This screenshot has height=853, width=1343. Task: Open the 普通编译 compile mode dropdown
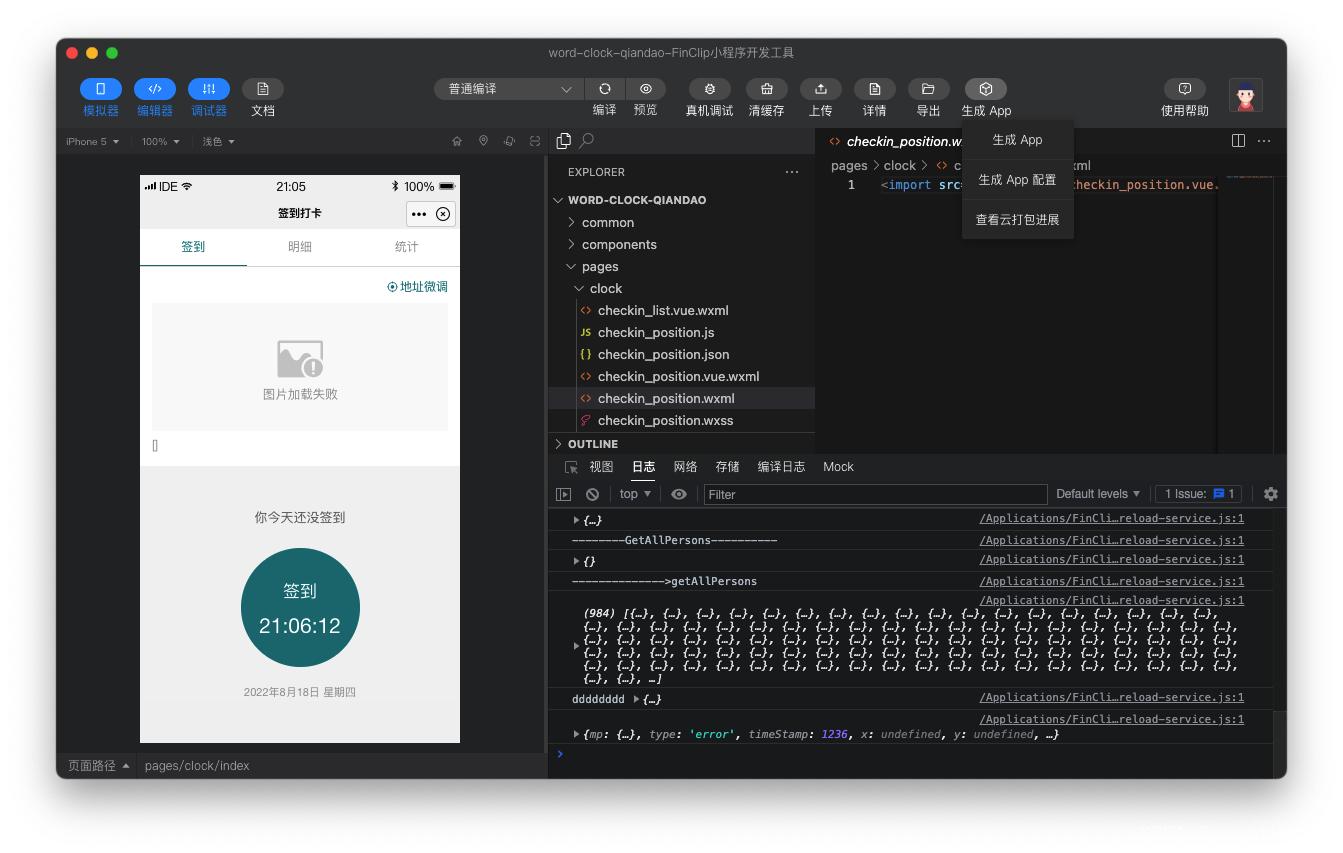pos(509,89)
